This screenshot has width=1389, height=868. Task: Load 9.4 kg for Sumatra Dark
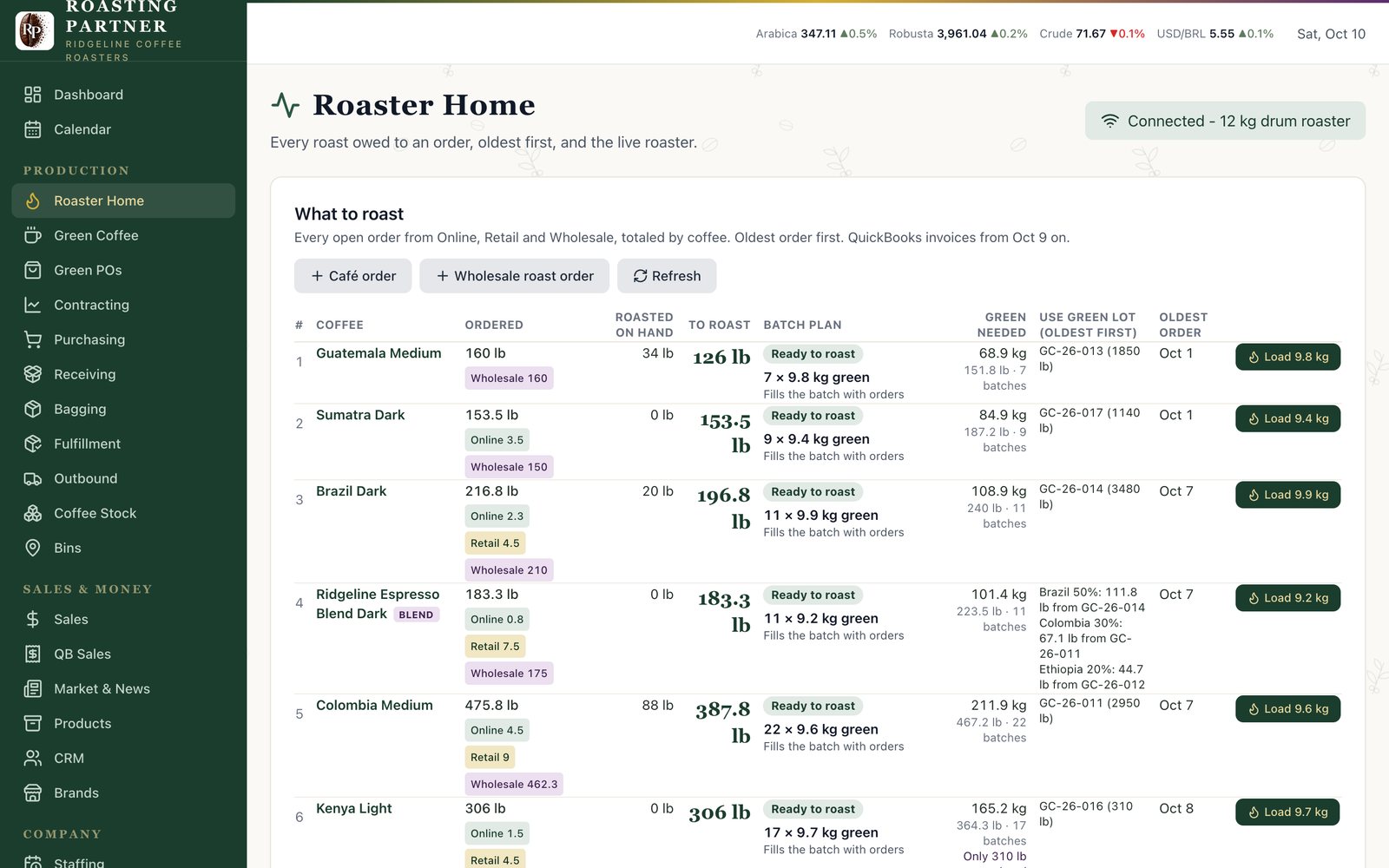pyautogui.click(x=1287, y=418)
